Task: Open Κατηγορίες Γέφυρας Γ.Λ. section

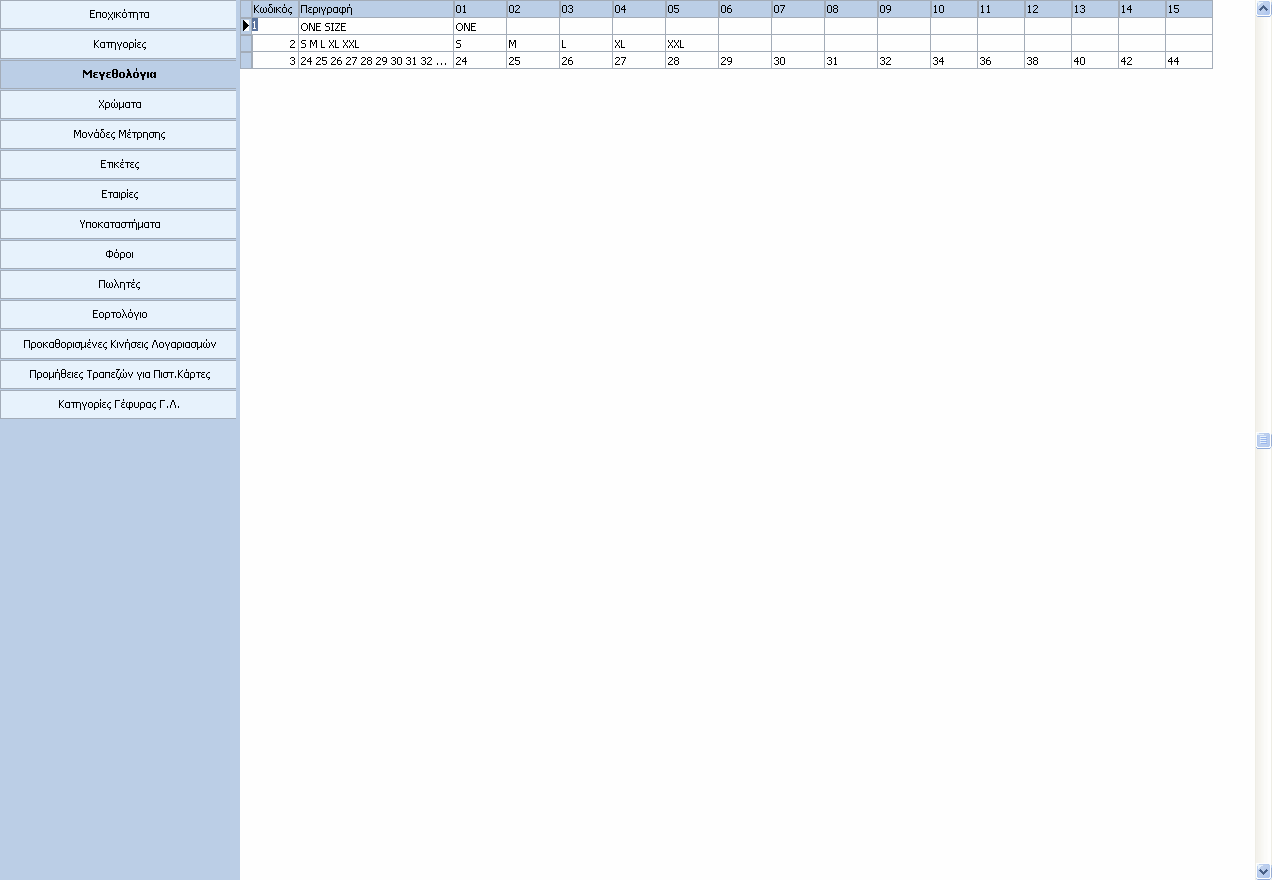Action: click(119, 404)
